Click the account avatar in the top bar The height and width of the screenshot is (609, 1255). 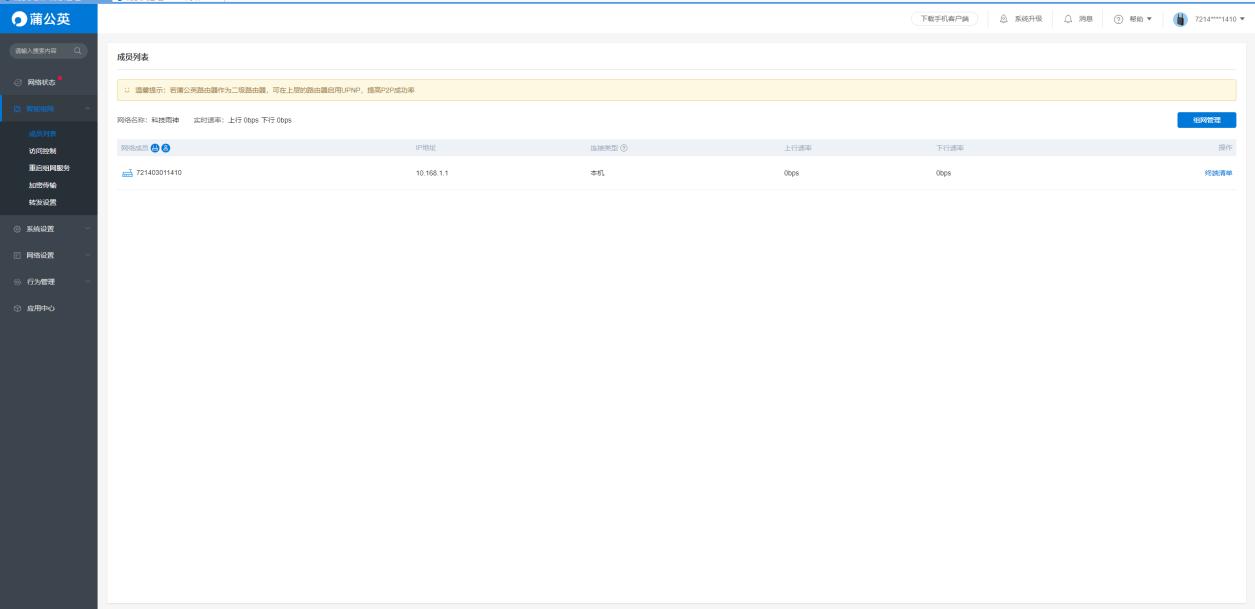(1181, 19)
